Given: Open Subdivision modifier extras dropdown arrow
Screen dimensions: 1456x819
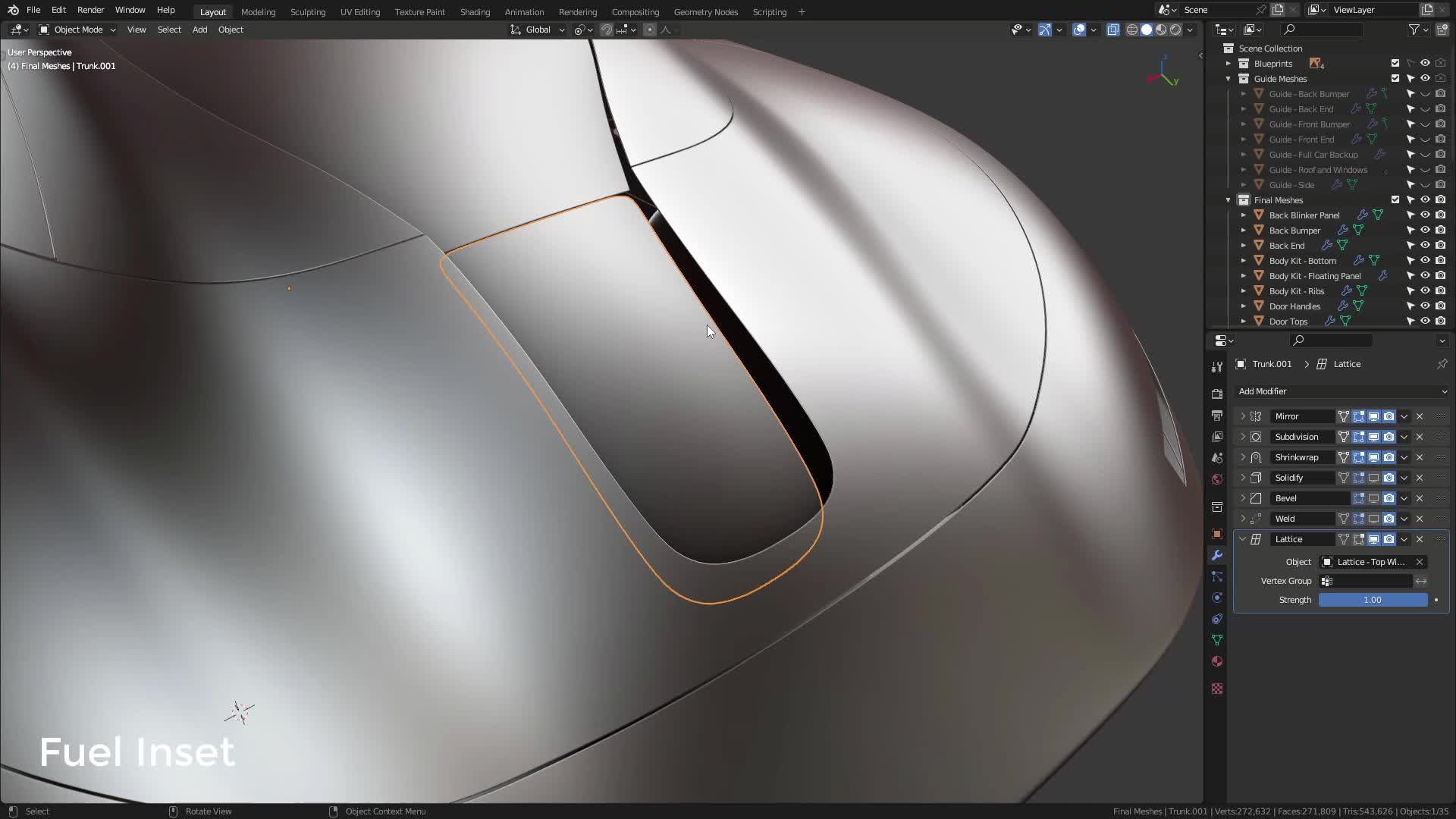Looking at the screenshot, I should (1404, 437).
